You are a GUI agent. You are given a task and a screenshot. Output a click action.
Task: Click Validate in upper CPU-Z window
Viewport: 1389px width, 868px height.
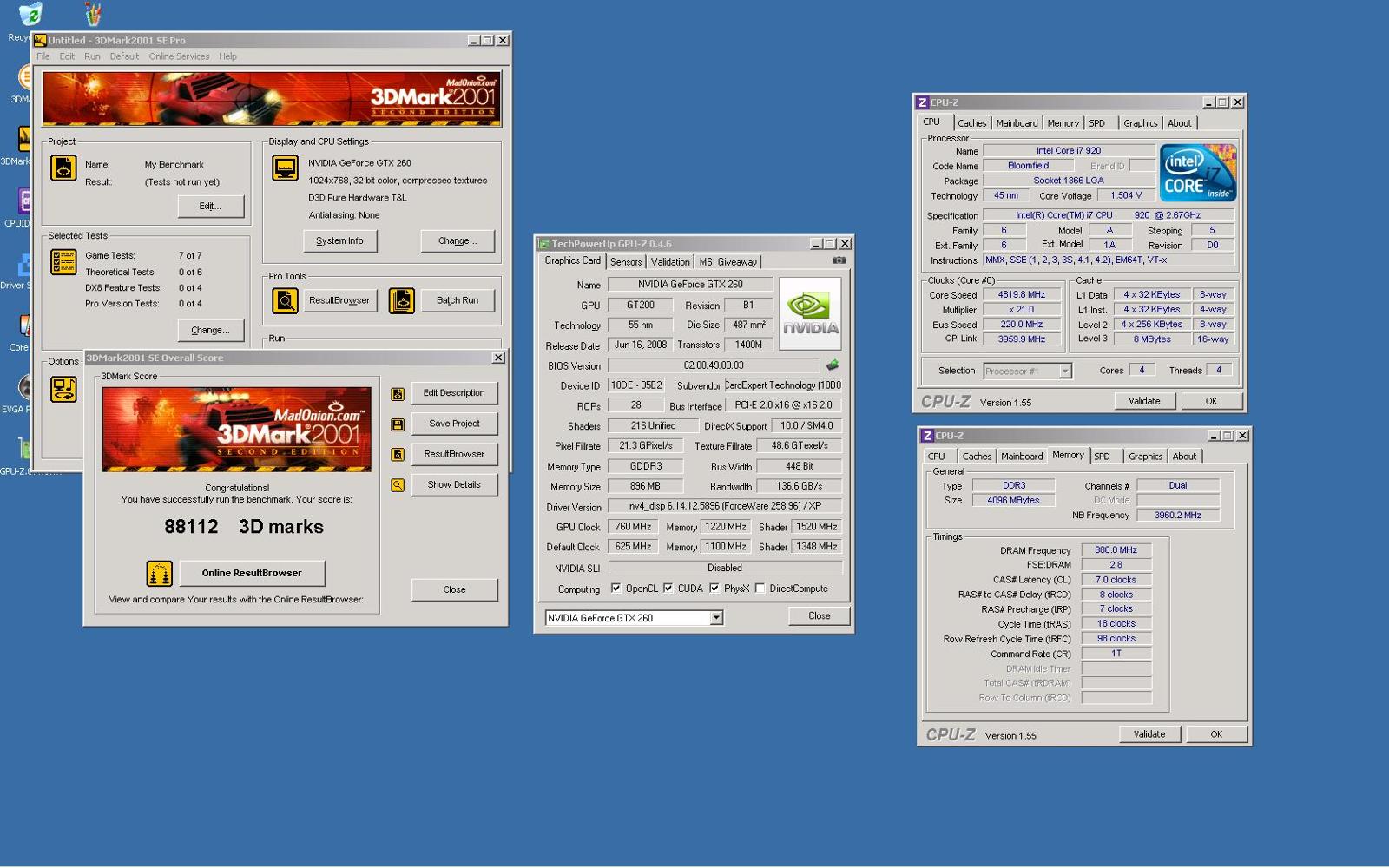(x=1144, y=401)
